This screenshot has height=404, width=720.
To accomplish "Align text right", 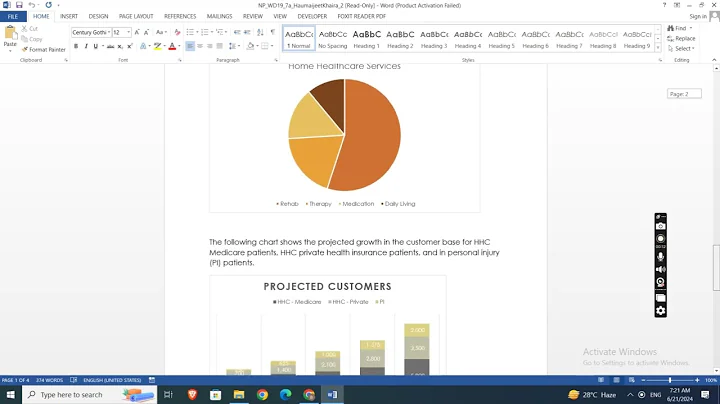I will point(210,46).
